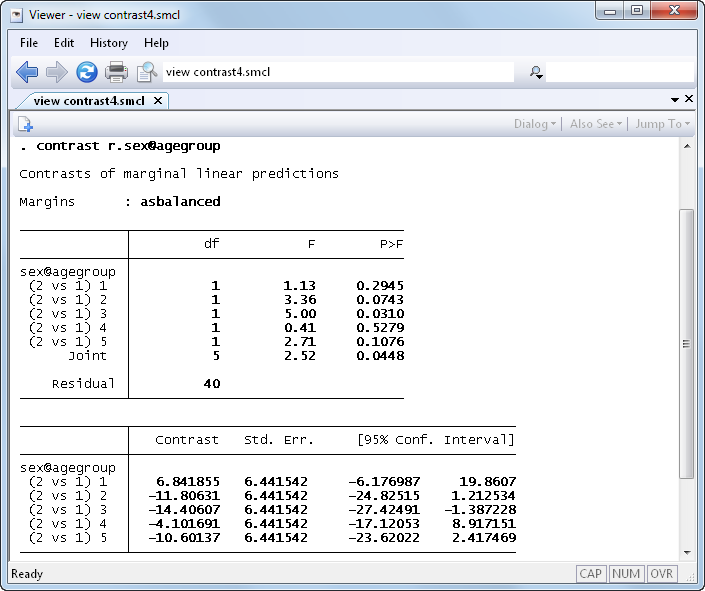
Task: Click the P value 0.1076
Action: 380,341
